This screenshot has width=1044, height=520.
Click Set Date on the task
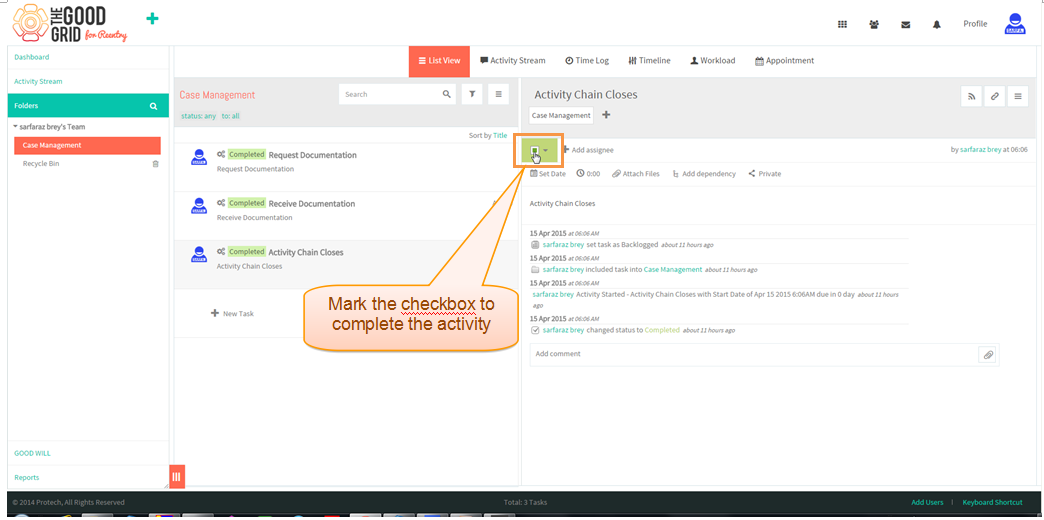[548, 174]
